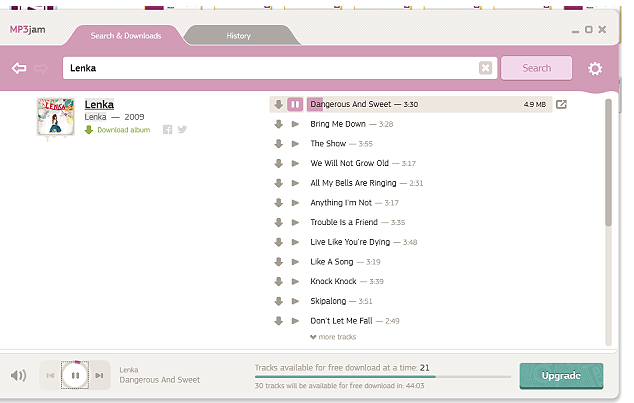This screenshot has width=634, height=403.
Task: Pause Dangerous And Sweet in track list
Action: 295,104
